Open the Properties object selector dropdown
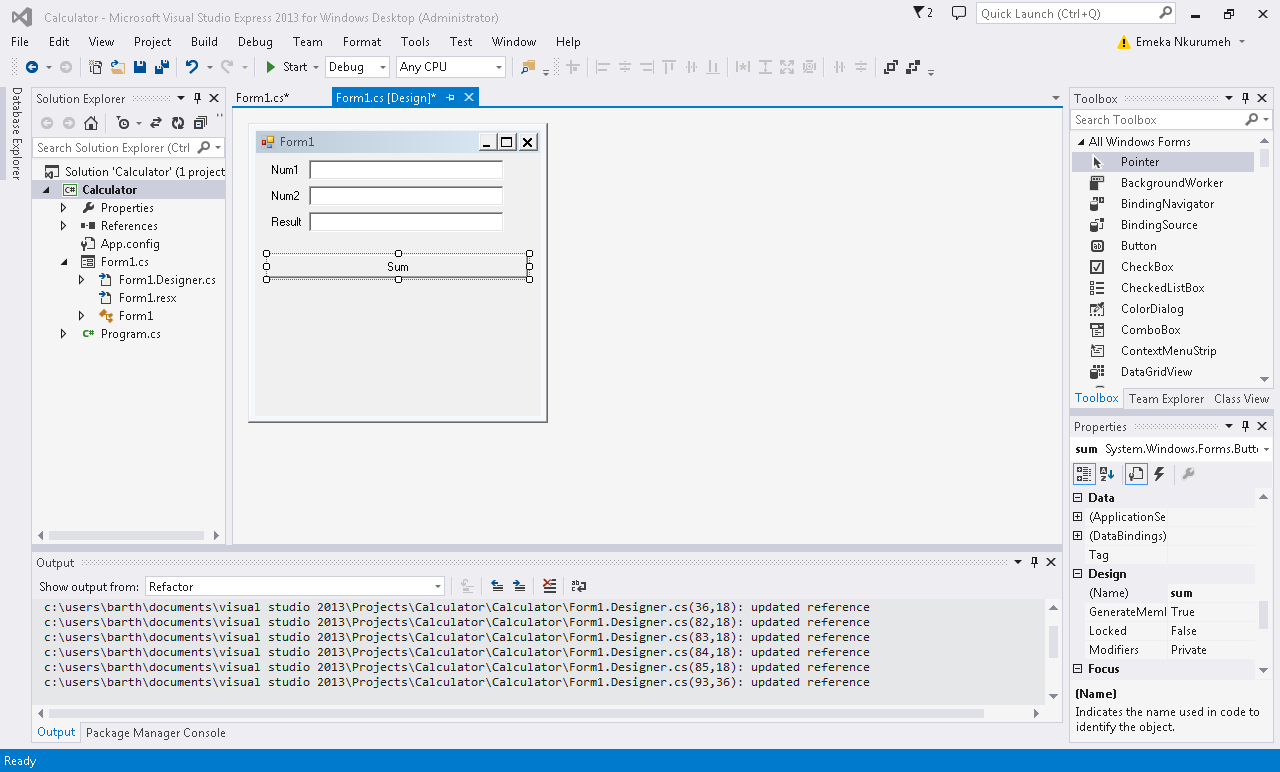Image resolution: width=1280 pixels, height=772 pixels. (x=1266, y=450)
